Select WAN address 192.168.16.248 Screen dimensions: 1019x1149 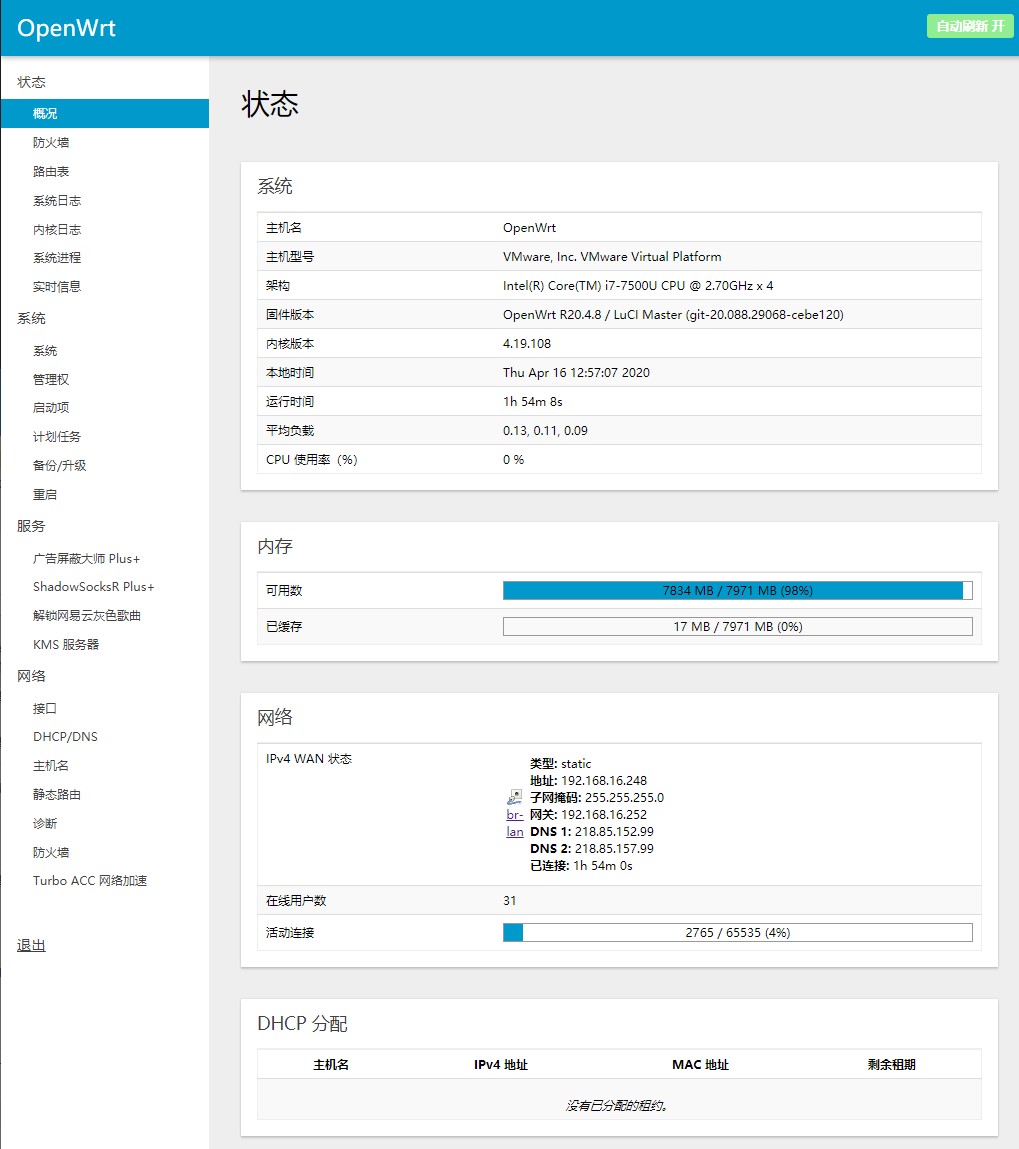point(604,780)
